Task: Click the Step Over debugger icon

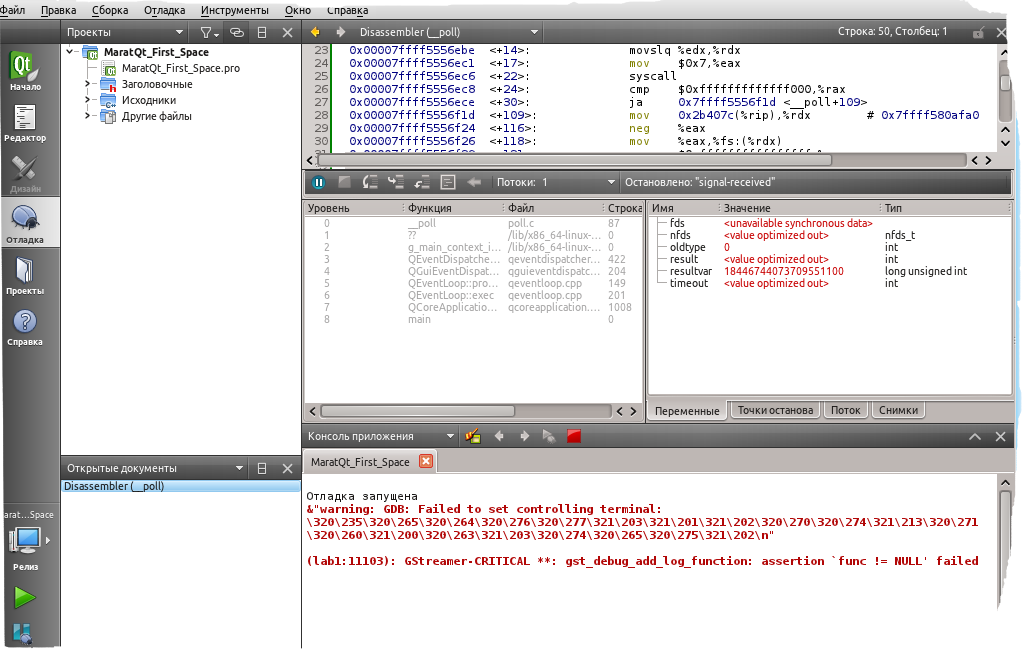Action: (370, 183)
